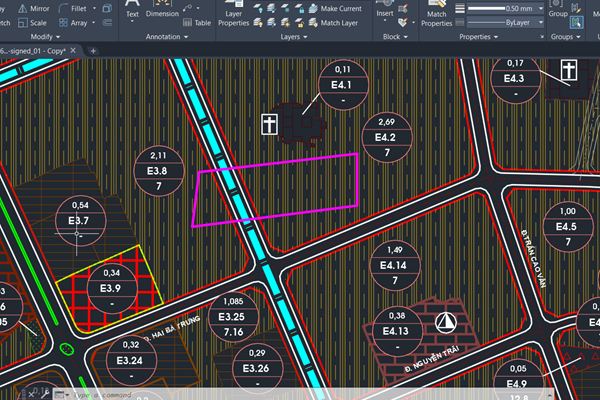600x400 pixels.
Task: Click the linetype icon beside ByLayer
Action: tap(460, 23)
